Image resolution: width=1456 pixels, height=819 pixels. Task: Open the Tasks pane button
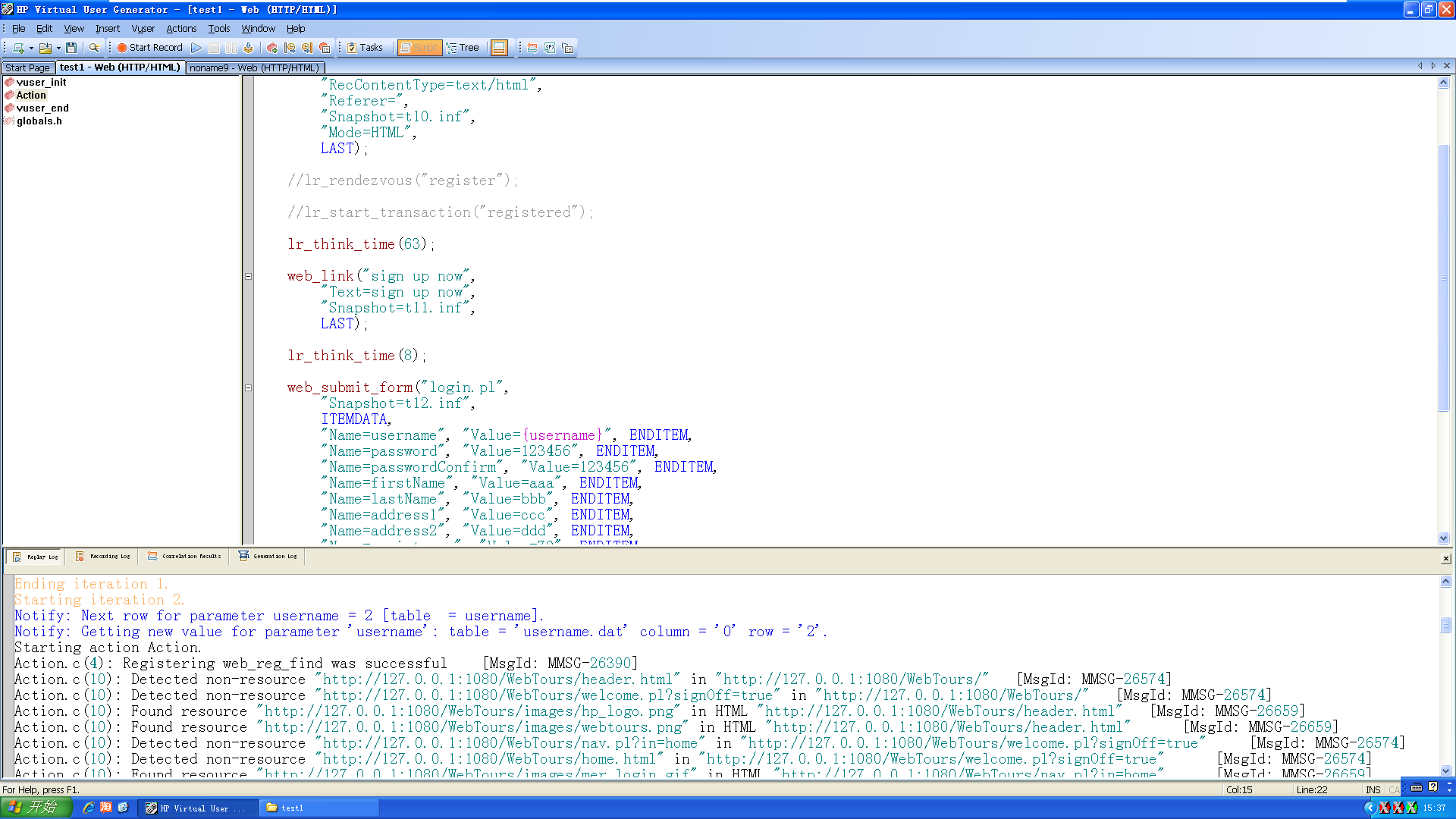point(365,48)
